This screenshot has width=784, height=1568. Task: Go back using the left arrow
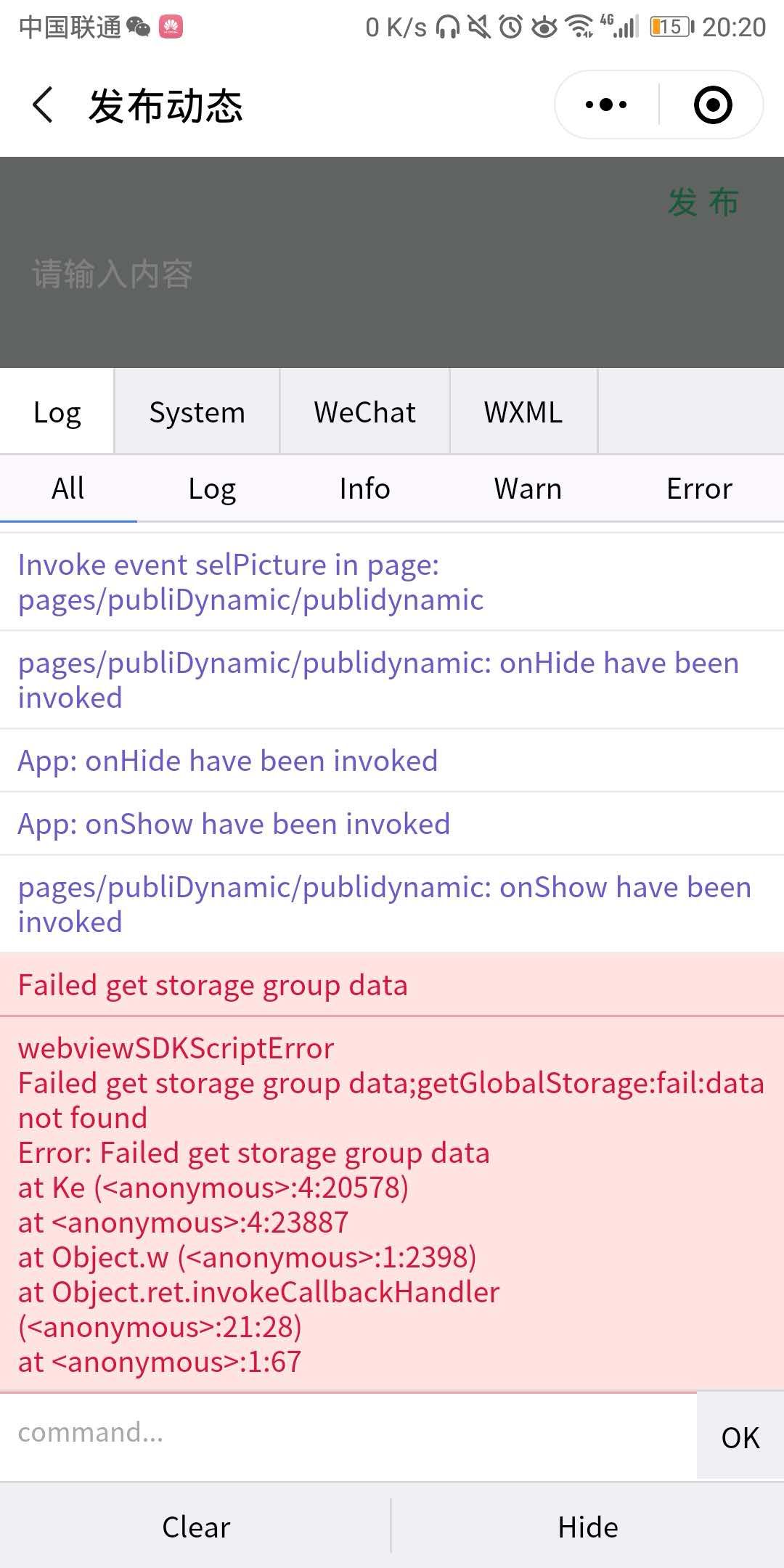coord(43,105)
